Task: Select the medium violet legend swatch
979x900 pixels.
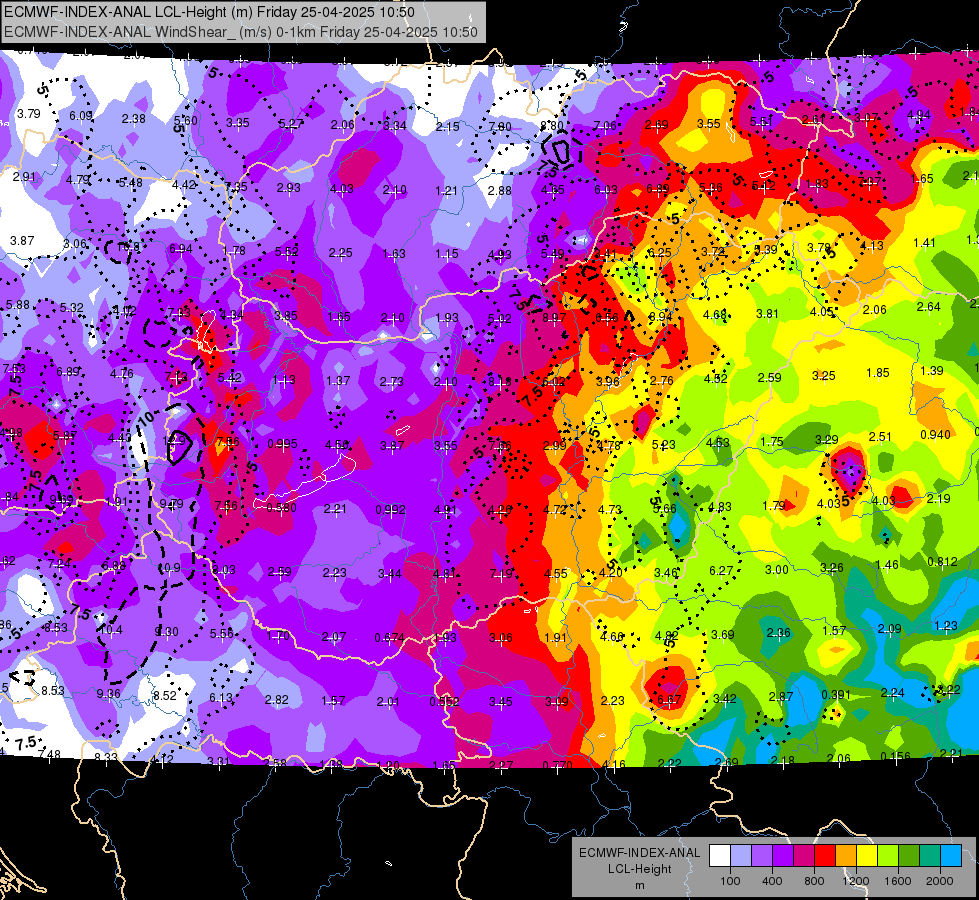Action: tap(762, 856)
